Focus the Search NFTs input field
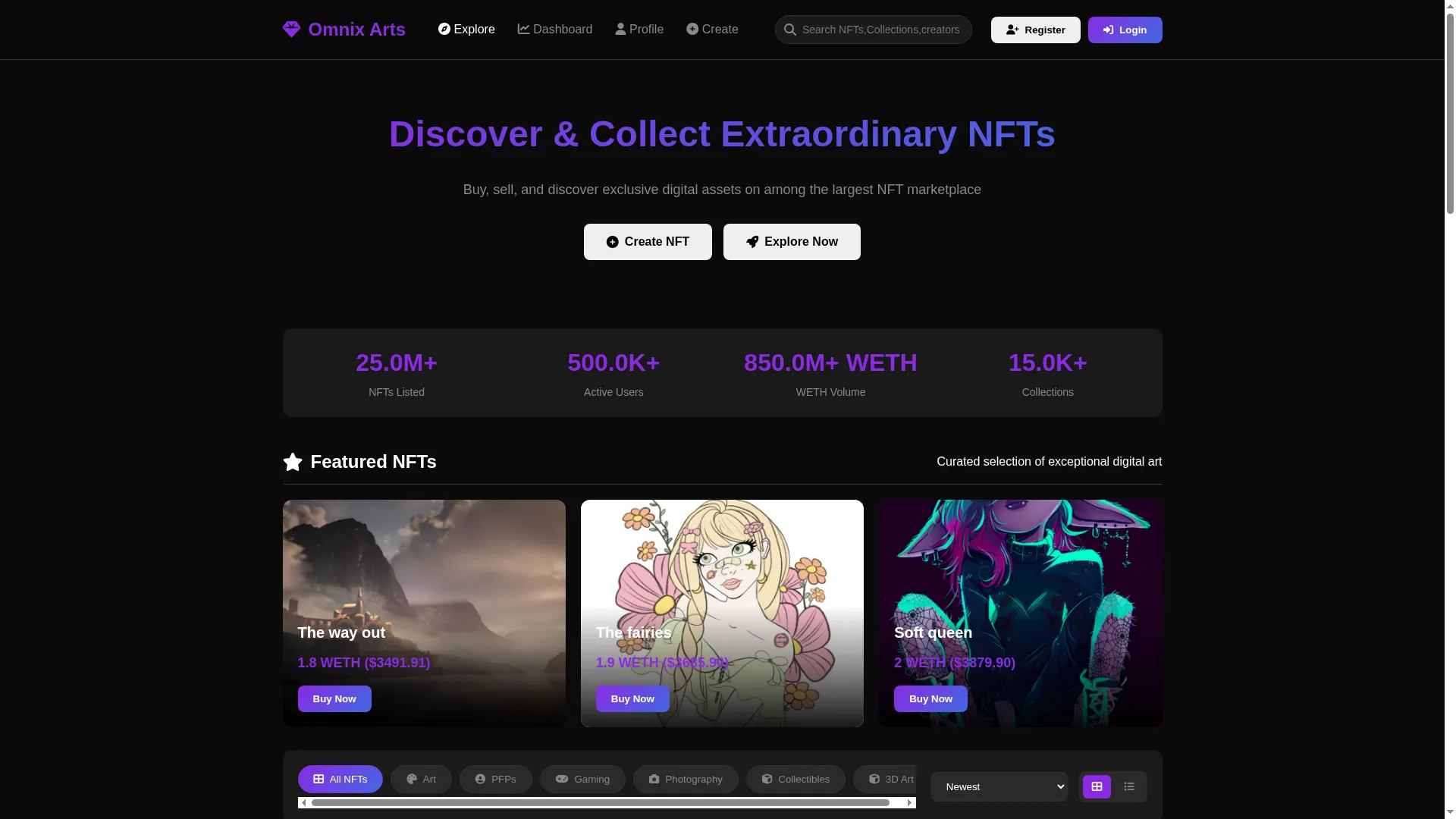The height and width of the screenshot is (819, 1456). coord(874,30)
